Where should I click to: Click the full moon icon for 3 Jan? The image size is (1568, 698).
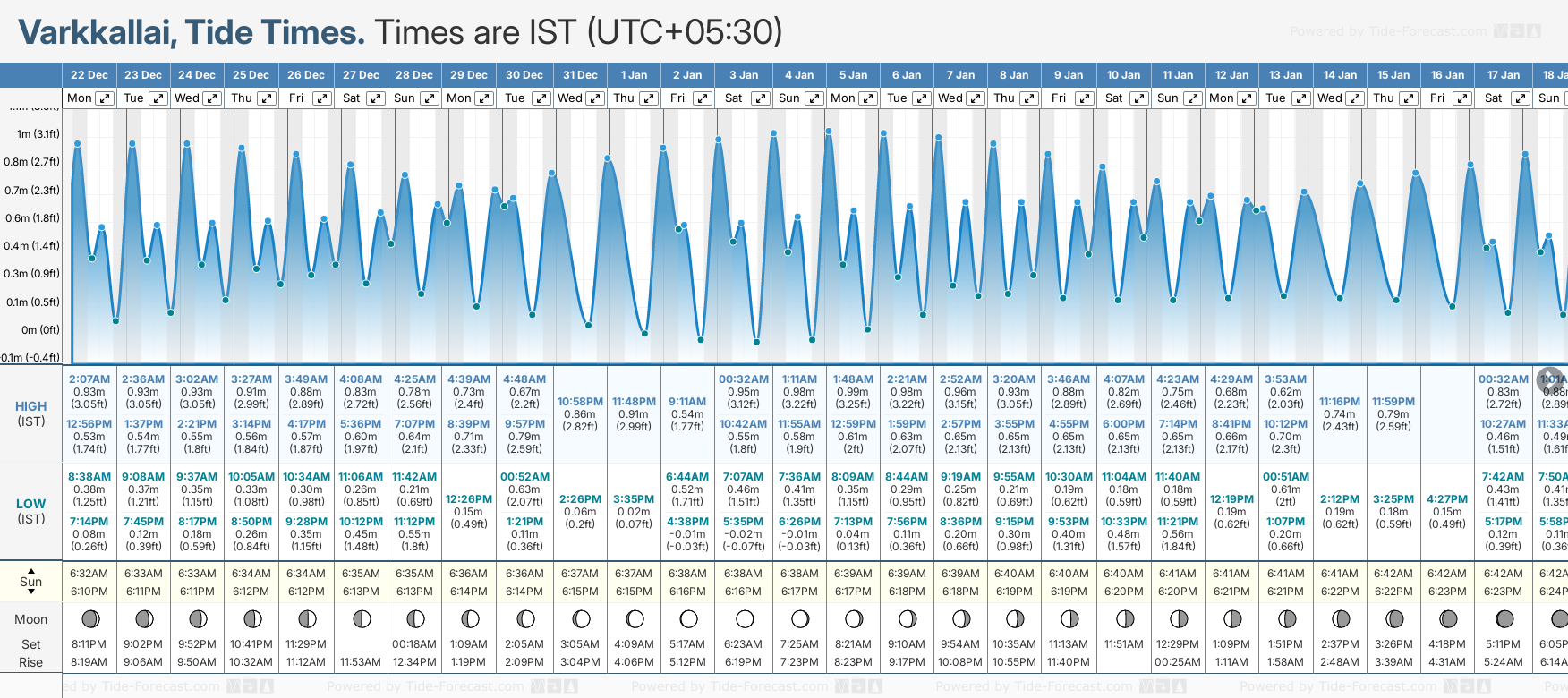(x=744, y=618)
